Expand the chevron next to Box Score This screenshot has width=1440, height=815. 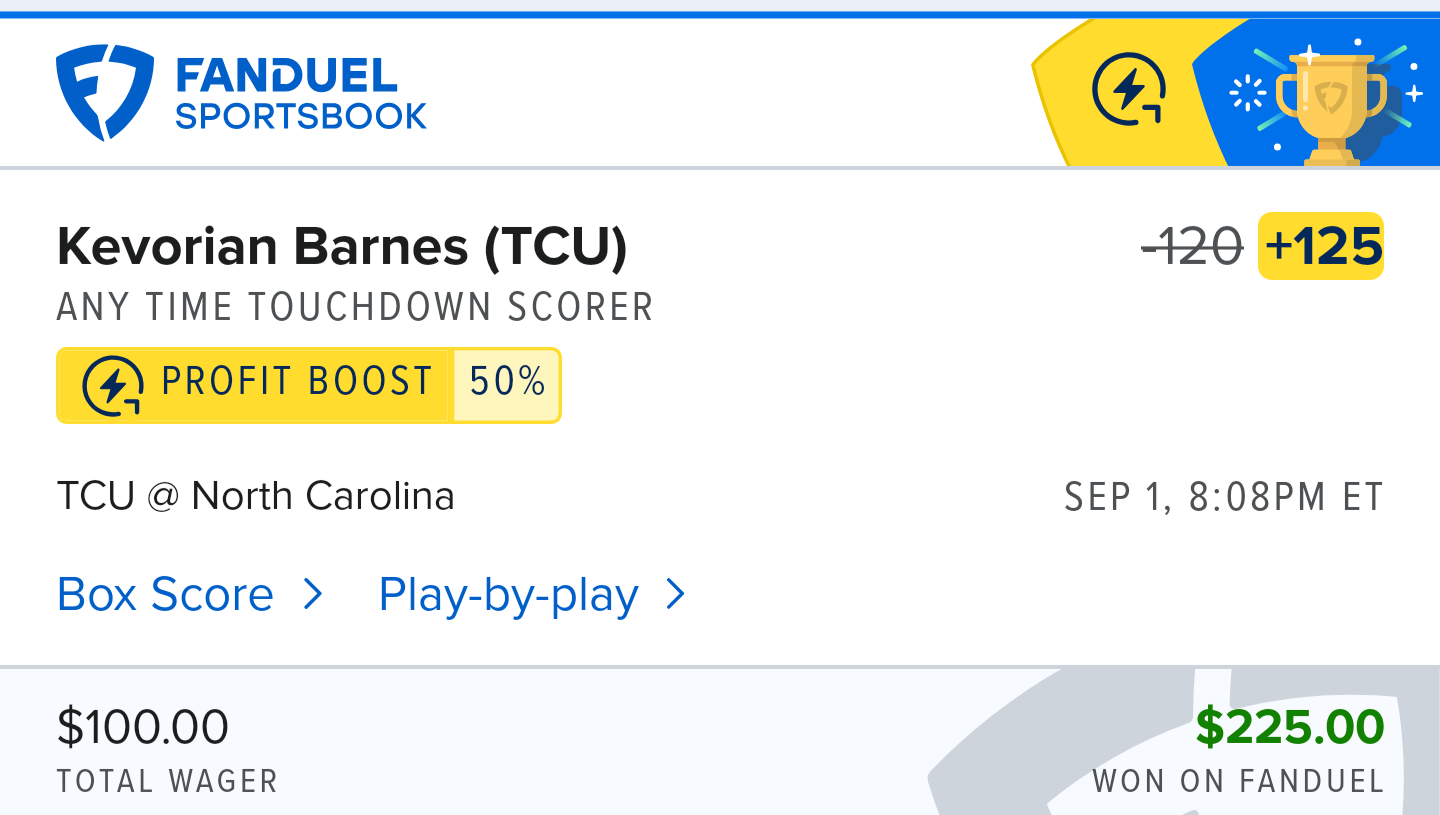(313, 595)
